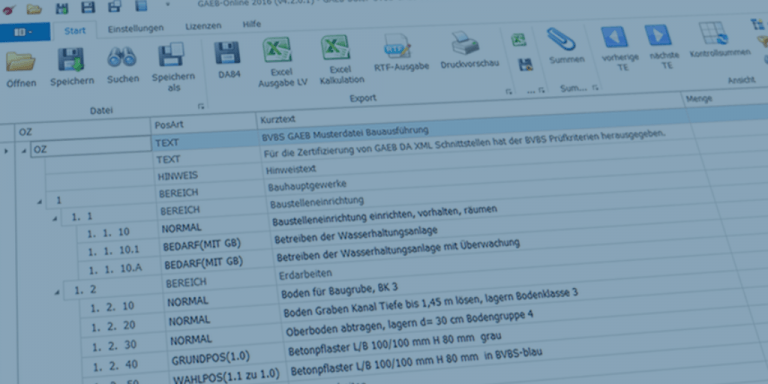Viewport: 768px width, 384px height.
Task: Open the Export group dialog launcher
Action: (x=508, y=92)
